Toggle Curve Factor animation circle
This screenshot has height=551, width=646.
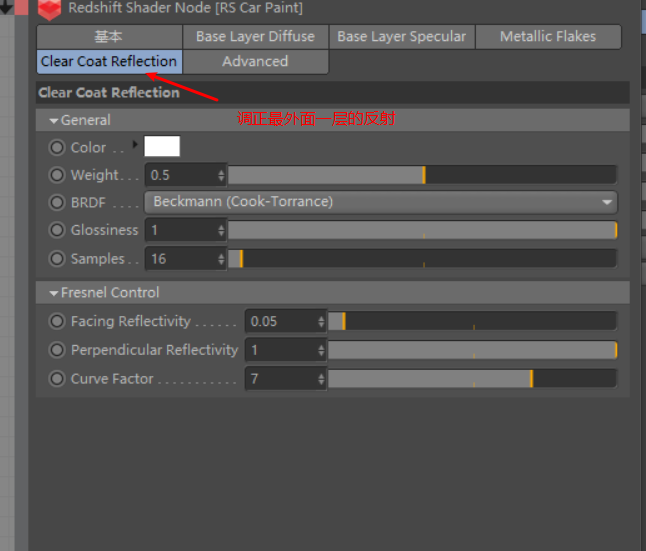pos(57,379)
